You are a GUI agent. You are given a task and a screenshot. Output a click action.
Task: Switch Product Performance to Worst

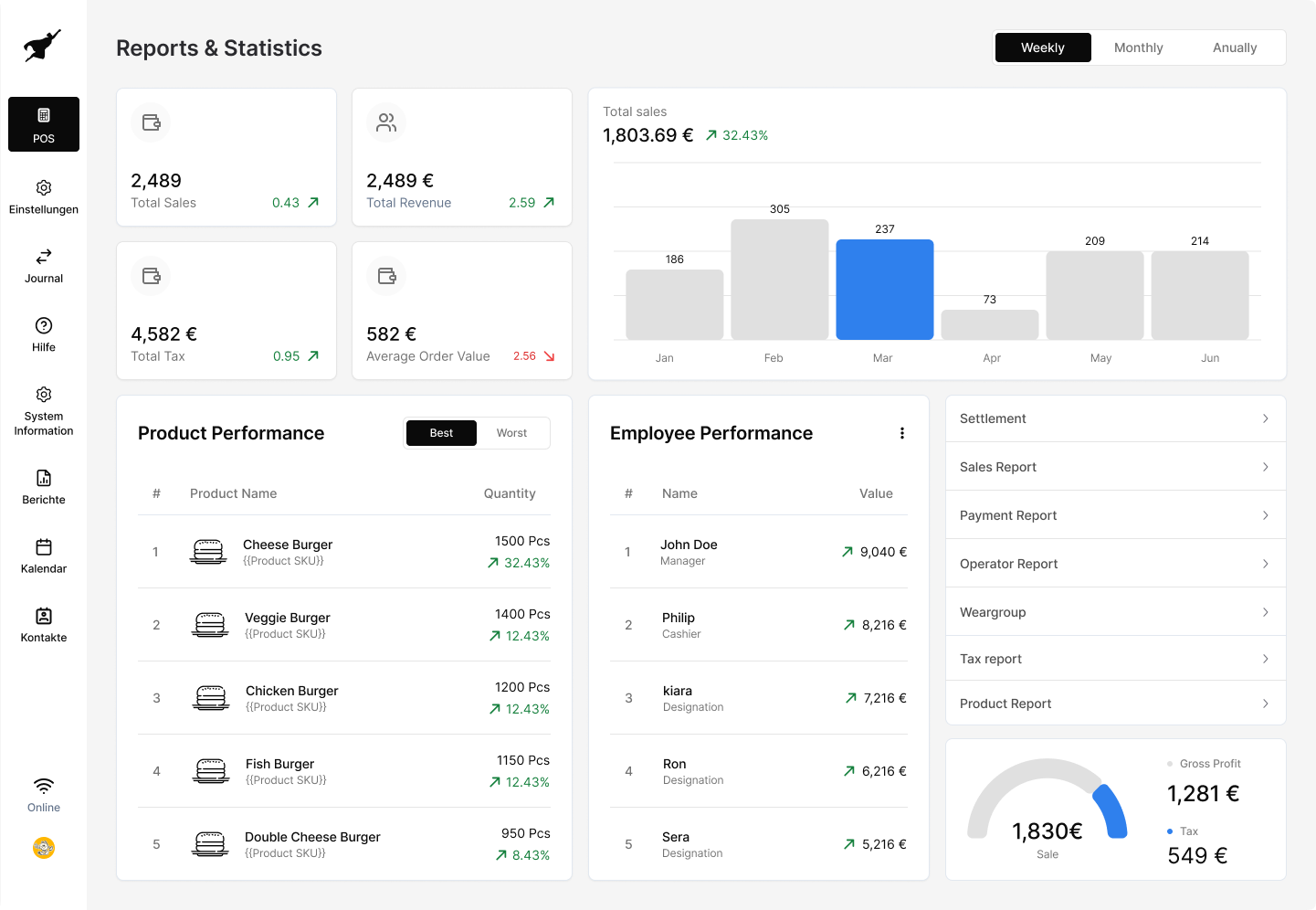click(x=511, y=433)
